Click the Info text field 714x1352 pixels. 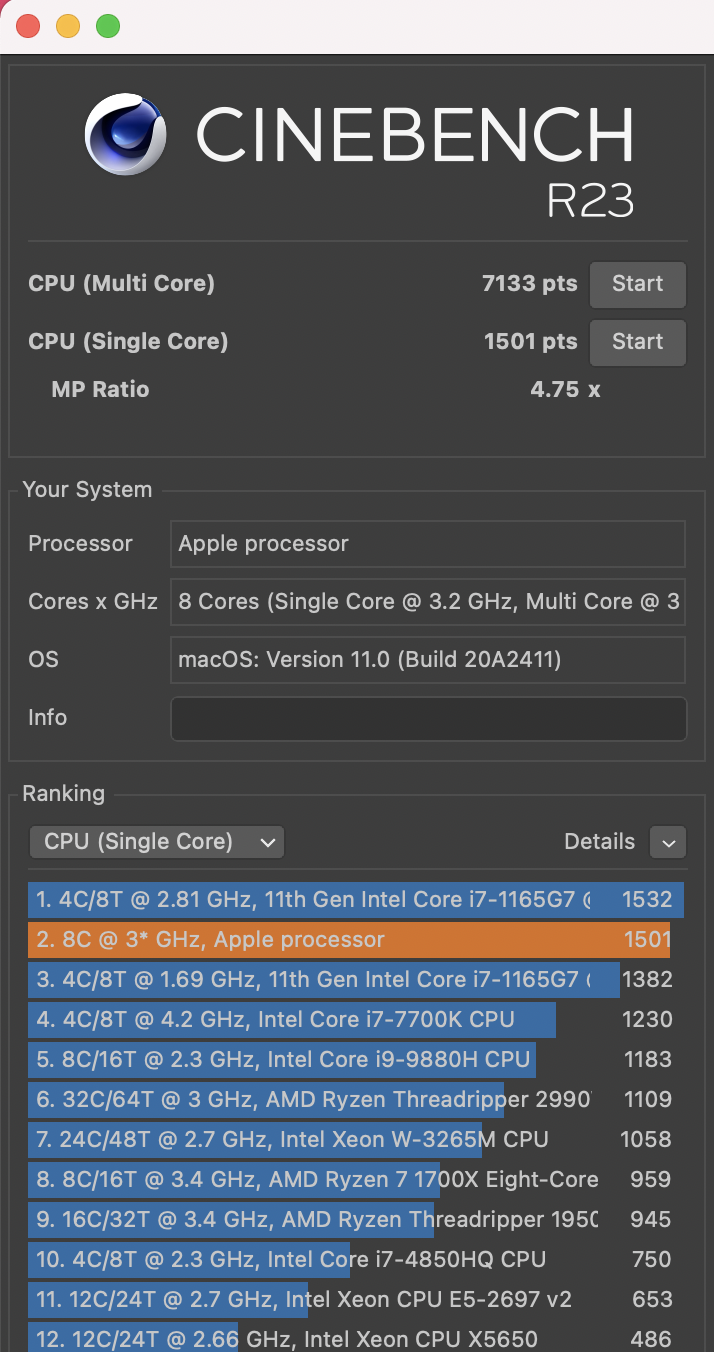click(428, 719)
